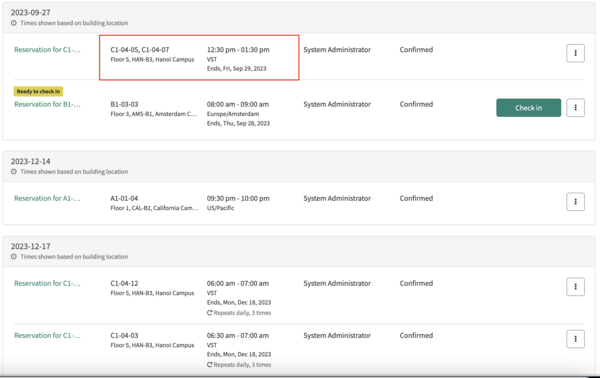Click the Europe/Amsterdam timezone text
The image size is (600, 378).
click(x=233, y=114)
